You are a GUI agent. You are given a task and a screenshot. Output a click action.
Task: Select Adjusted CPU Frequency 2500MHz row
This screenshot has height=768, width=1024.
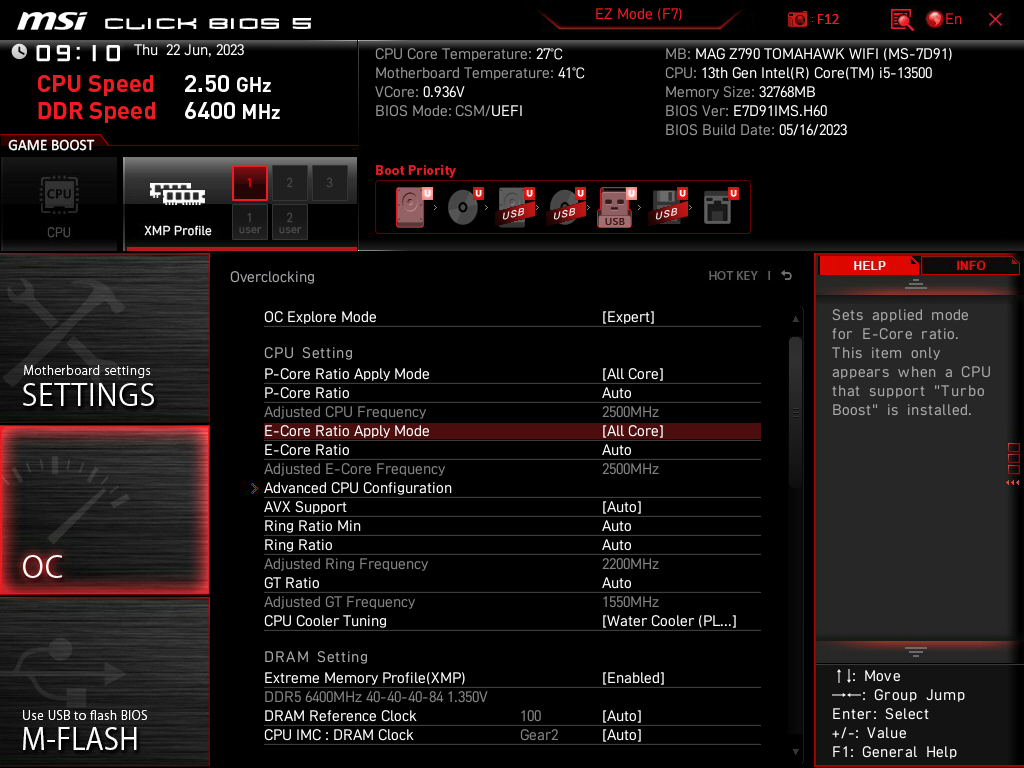[x=512, y=412]
